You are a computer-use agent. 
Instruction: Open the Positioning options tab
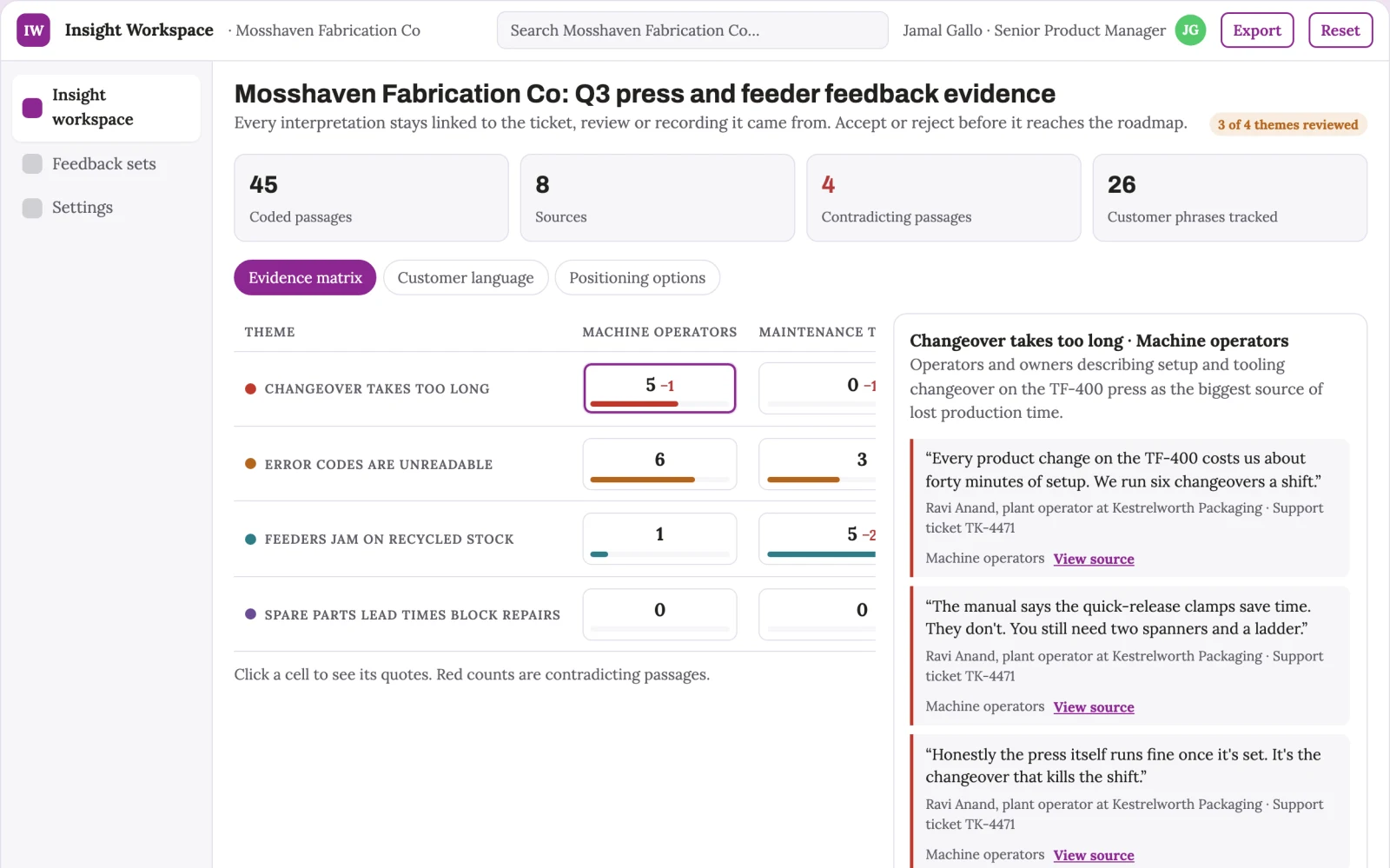[638, 278]
